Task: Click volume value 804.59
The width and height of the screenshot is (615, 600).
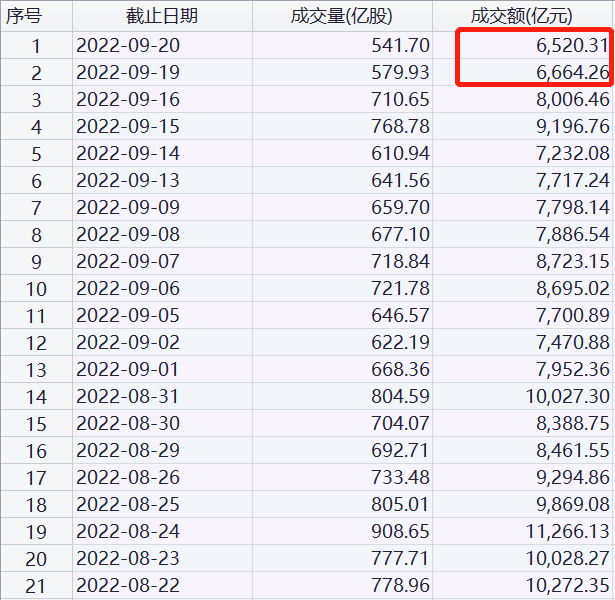Action: pos(400,396)
